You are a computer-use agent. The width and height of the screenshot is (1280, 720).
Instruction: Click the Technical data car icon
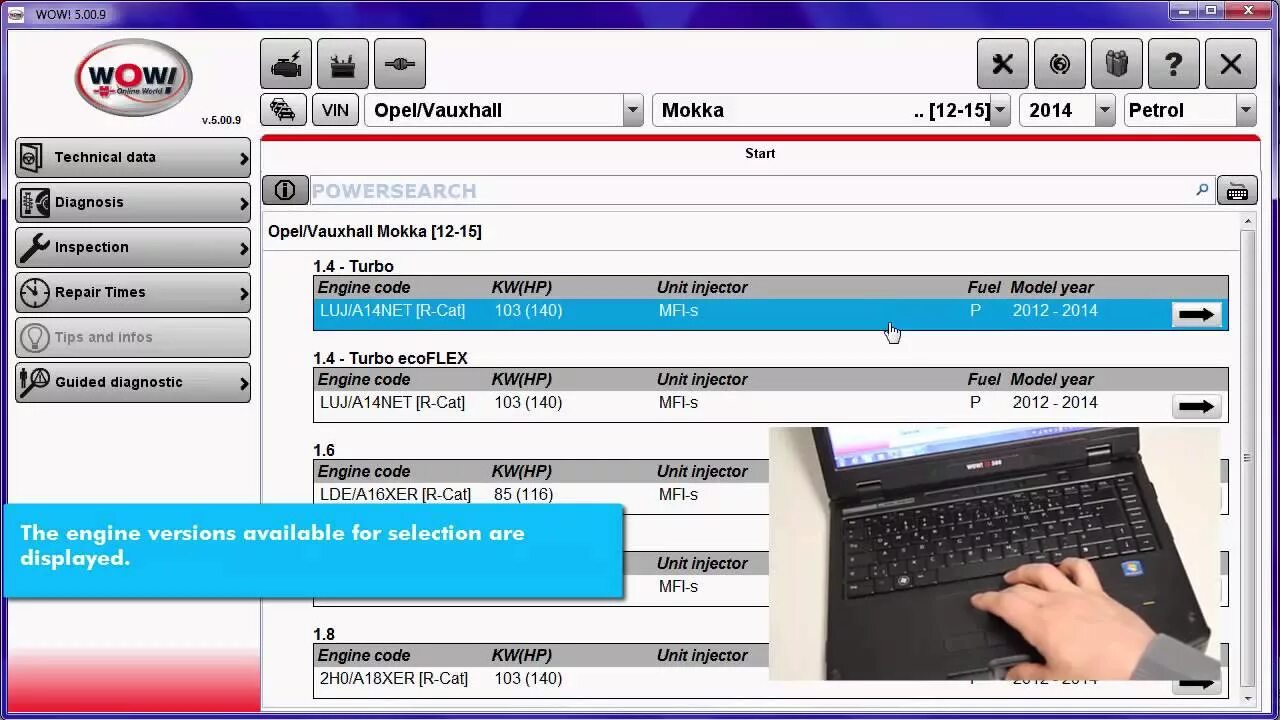33,158
